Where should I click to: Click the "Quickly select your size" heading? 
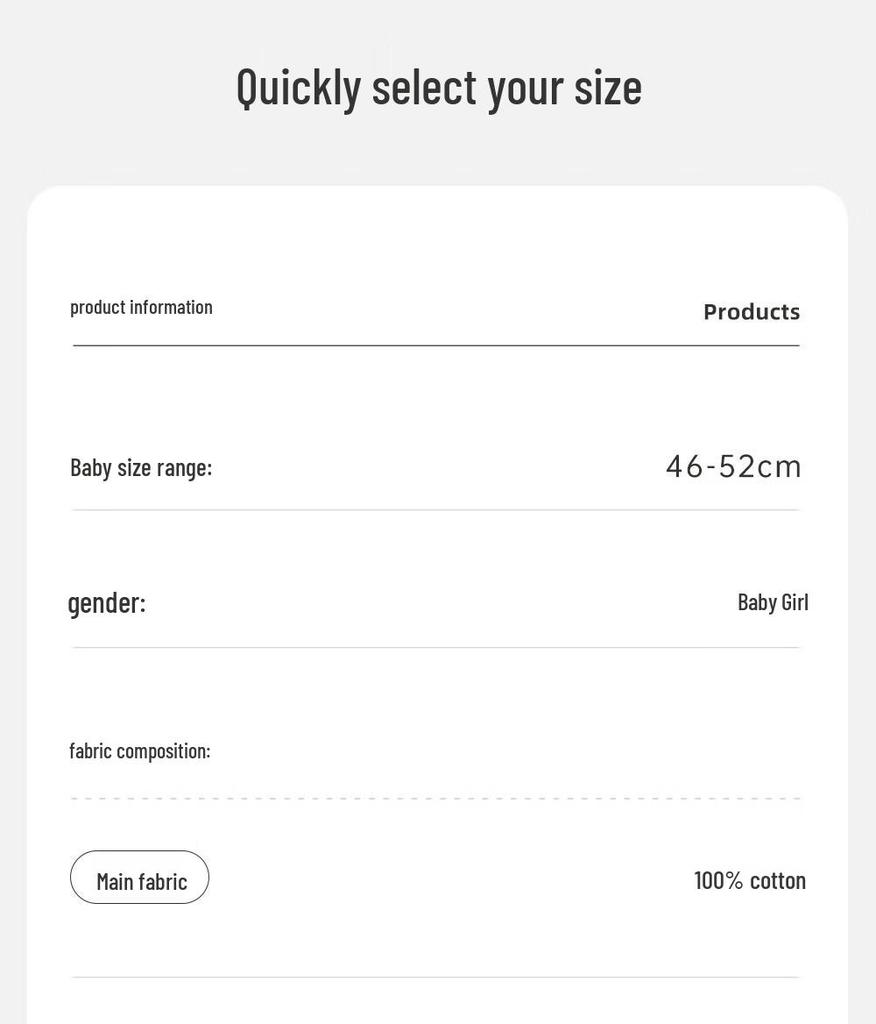438,86
